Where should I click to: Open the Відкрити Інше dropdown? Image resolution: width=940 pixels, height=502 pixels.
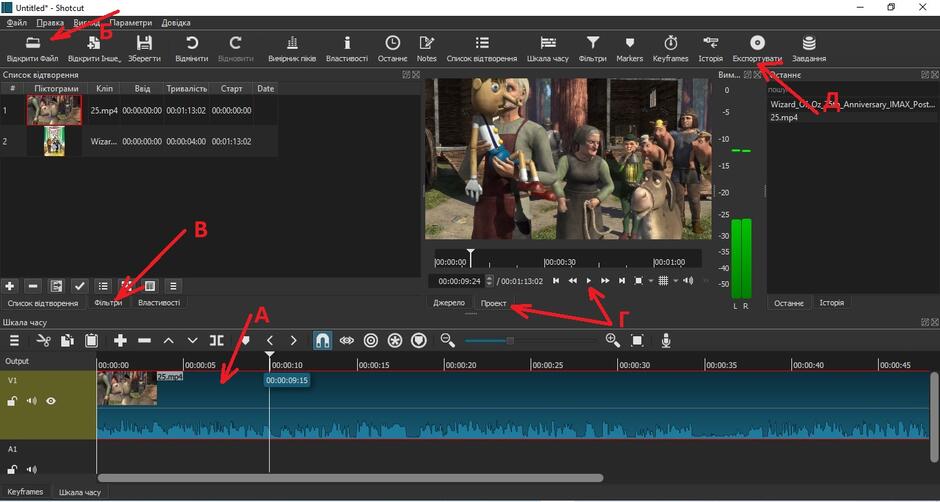click(x=94, y=49)
